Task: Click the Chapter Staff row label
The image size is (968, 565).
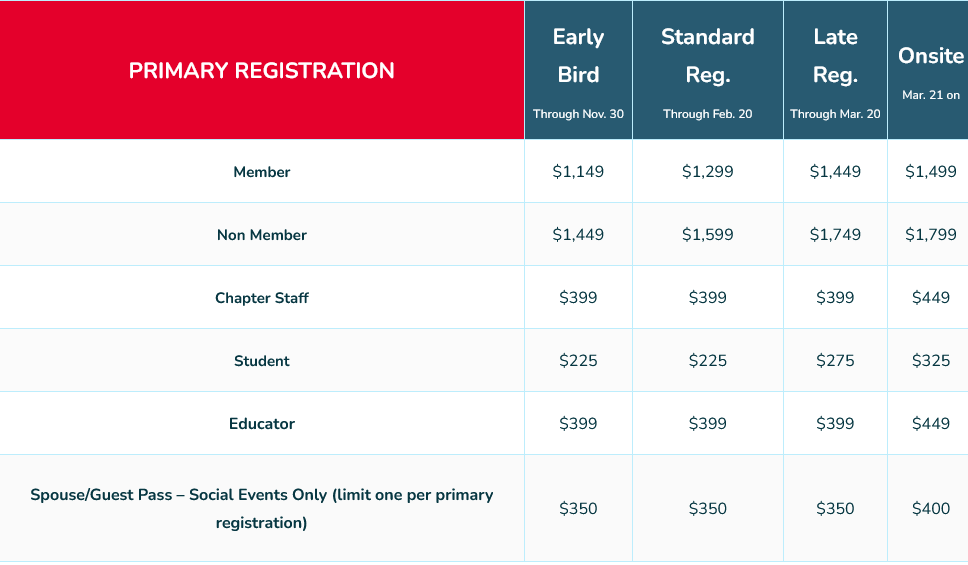Action: point(262,298)
